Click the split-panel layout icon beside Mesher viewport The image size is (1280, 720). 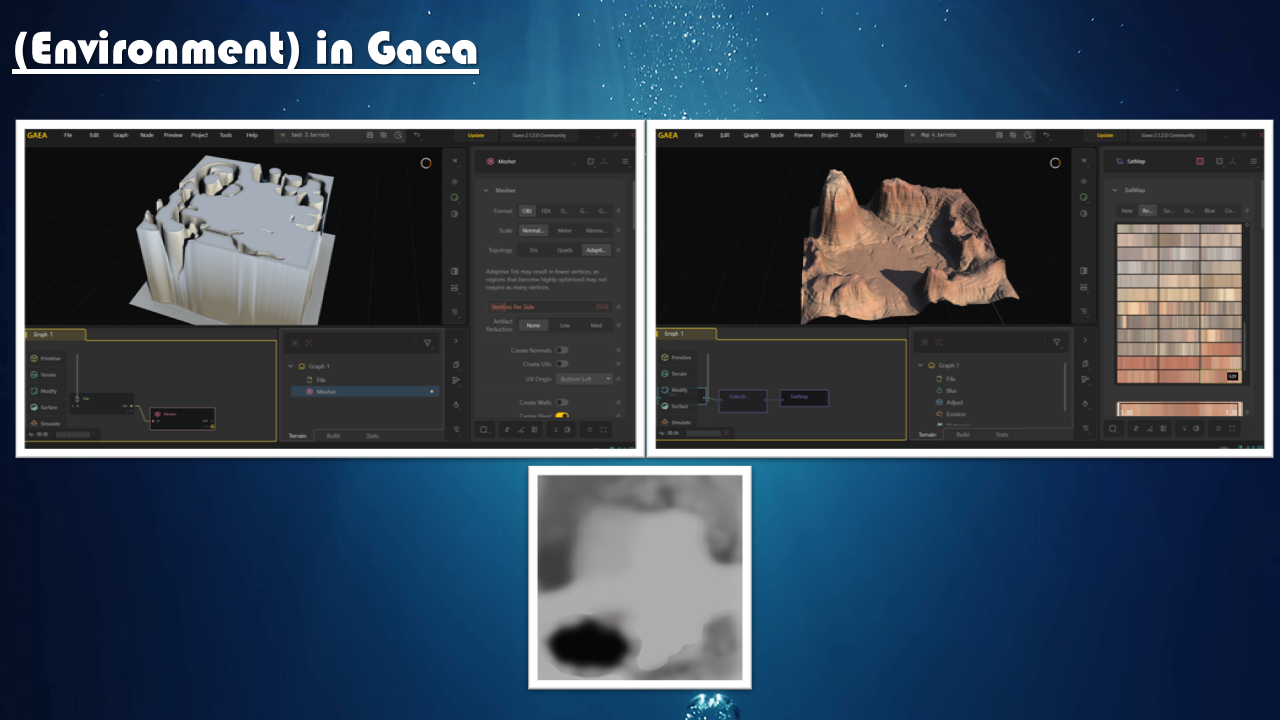(x=454, y=271)
